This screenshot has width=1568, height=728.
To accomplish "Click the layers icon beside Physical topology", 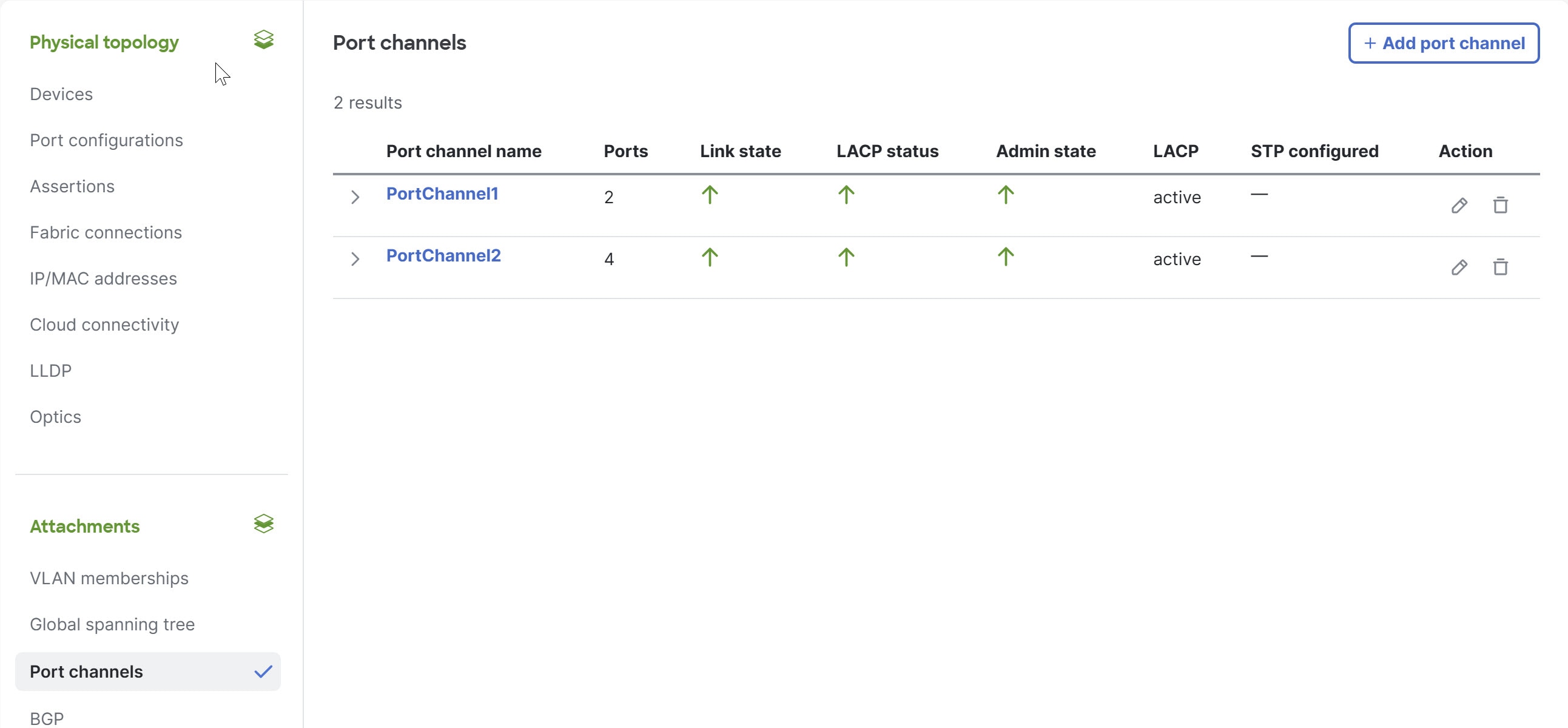I will click(x=264, y=40).
